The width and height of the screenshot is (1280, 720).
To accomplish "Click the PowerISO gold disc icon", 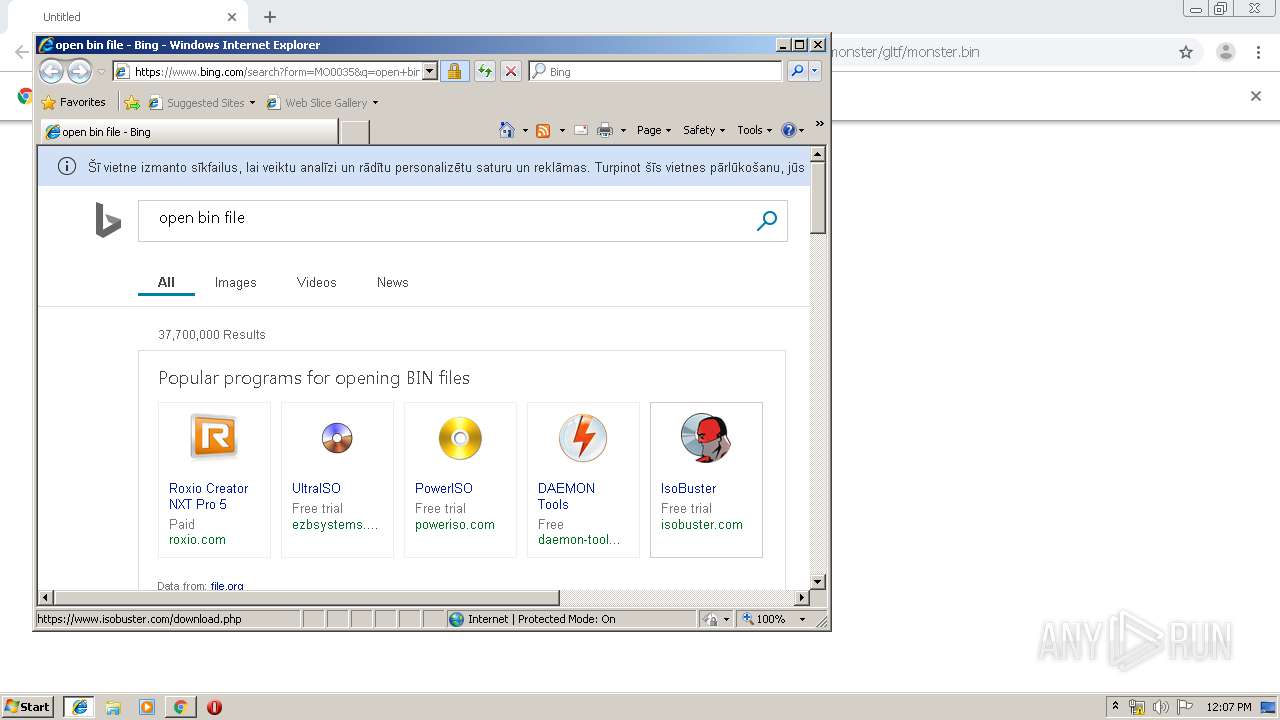I will pos(460,438).
